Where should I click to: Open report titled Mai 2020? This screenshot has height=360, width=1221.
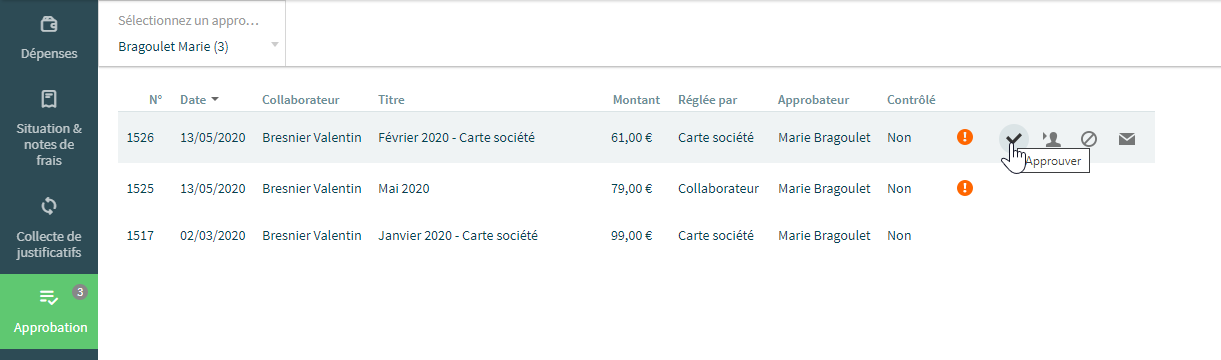pos(404,187)
